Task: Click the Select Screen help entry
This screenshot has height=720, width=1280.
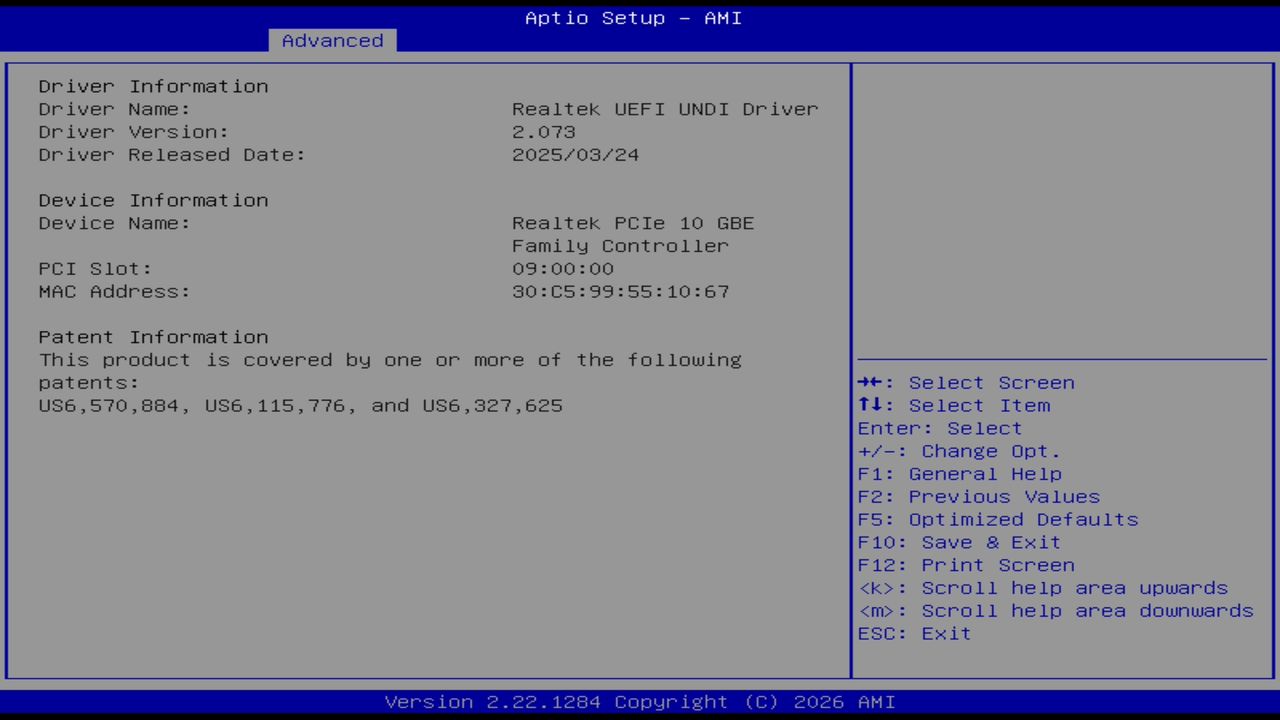Action: (966, 383)
